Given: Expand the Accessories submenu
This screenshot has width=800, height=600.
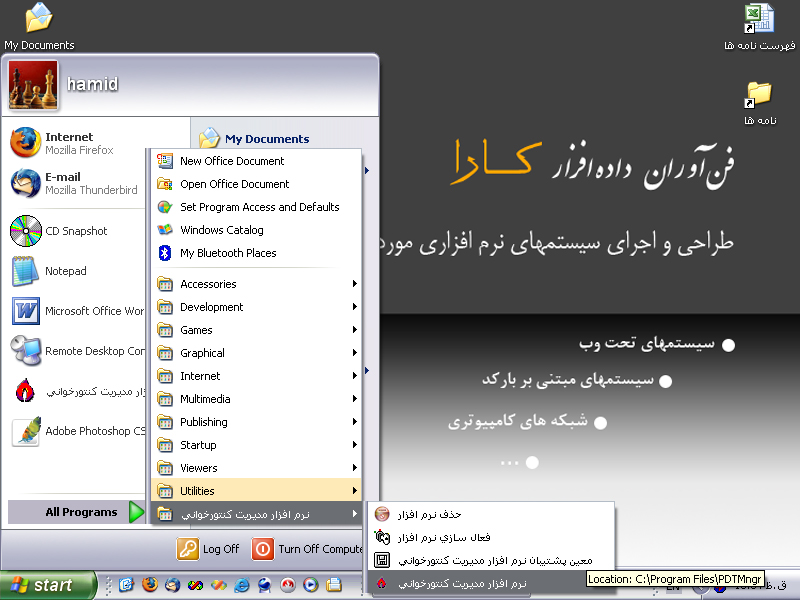Looking at the screenshot, I should 208,284.
